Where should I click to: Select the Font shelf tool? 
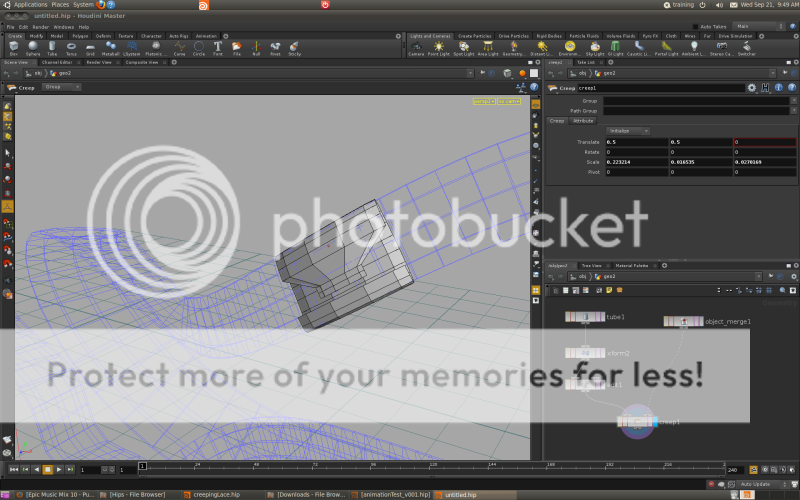[x=218, y=48]
